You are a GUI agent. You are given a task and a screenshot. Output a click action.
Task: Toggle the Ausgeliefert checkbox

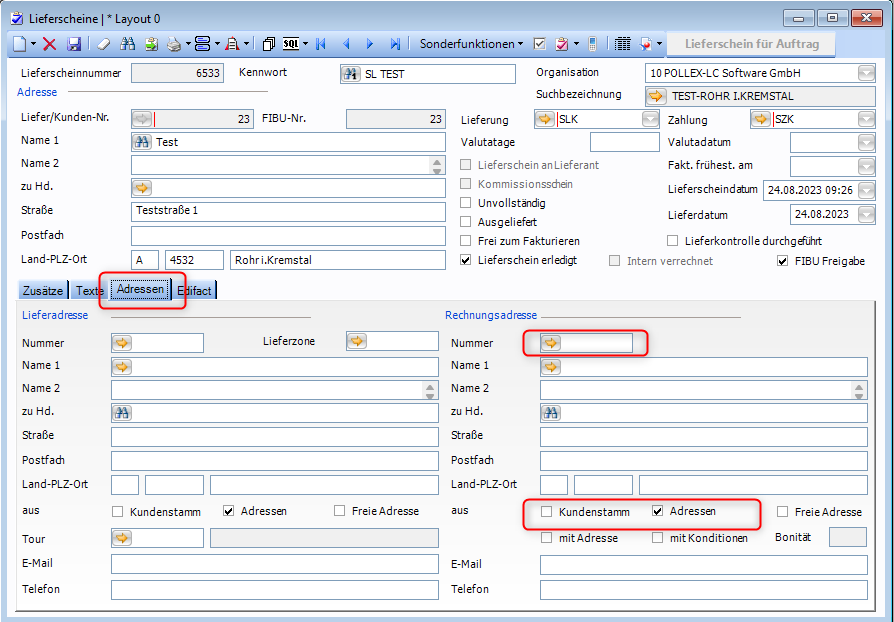point(466,222)
